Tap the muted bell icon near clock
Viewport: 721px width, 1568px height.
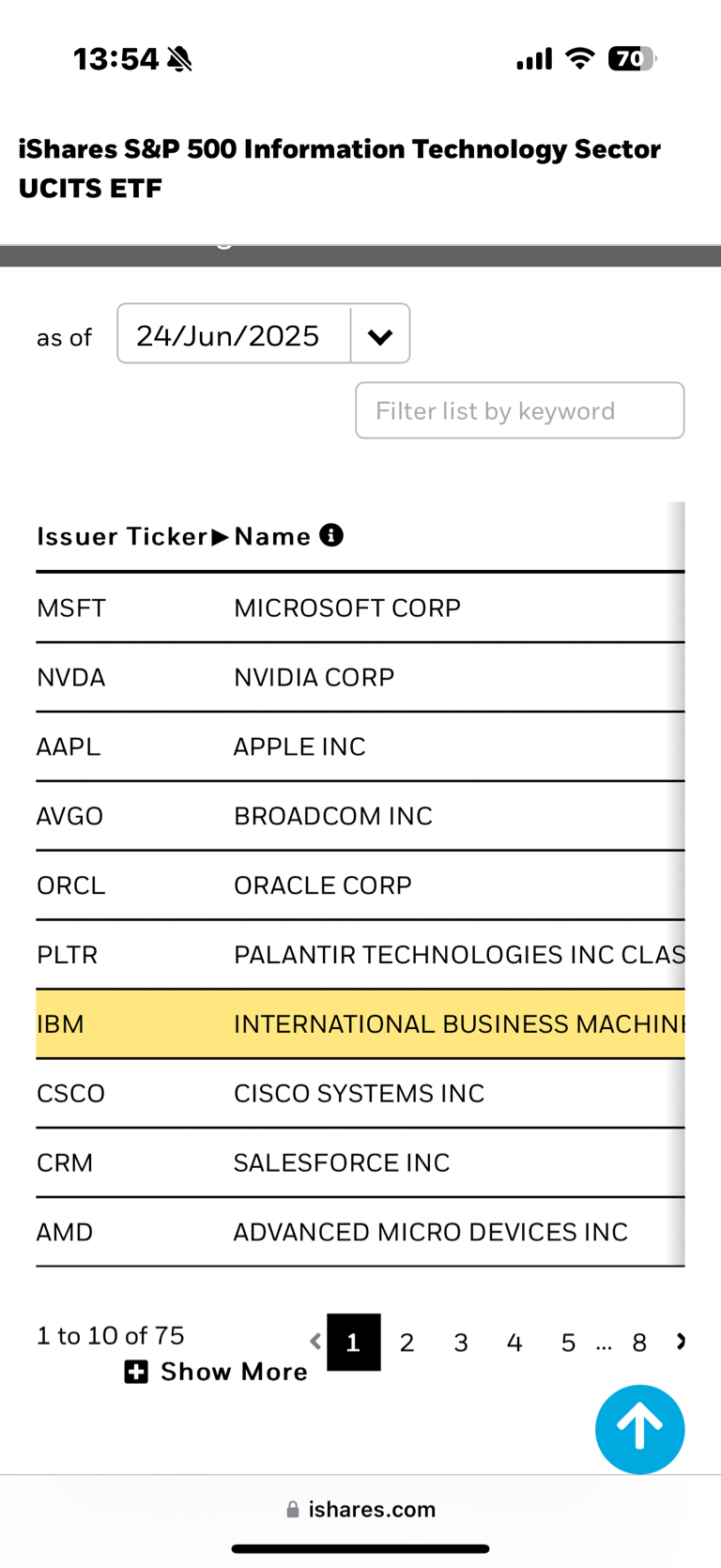179,59
